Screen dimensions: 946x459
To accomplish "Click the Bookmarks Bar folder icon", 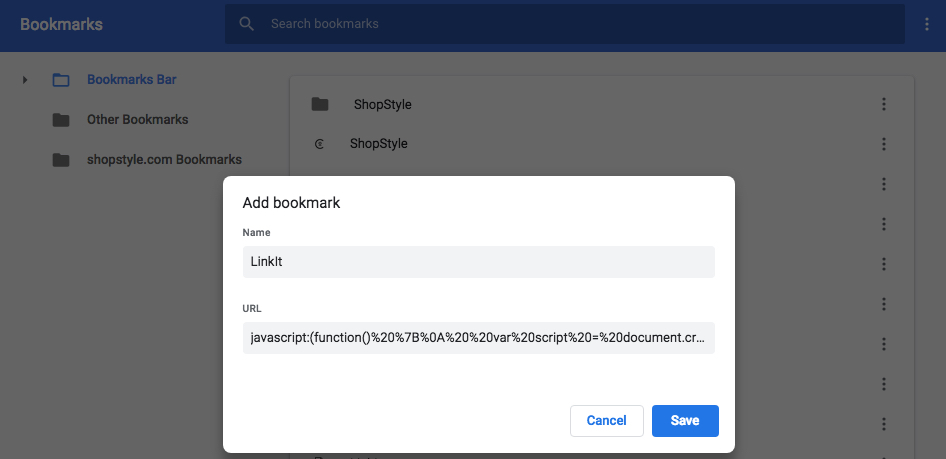I will [61, 80].
